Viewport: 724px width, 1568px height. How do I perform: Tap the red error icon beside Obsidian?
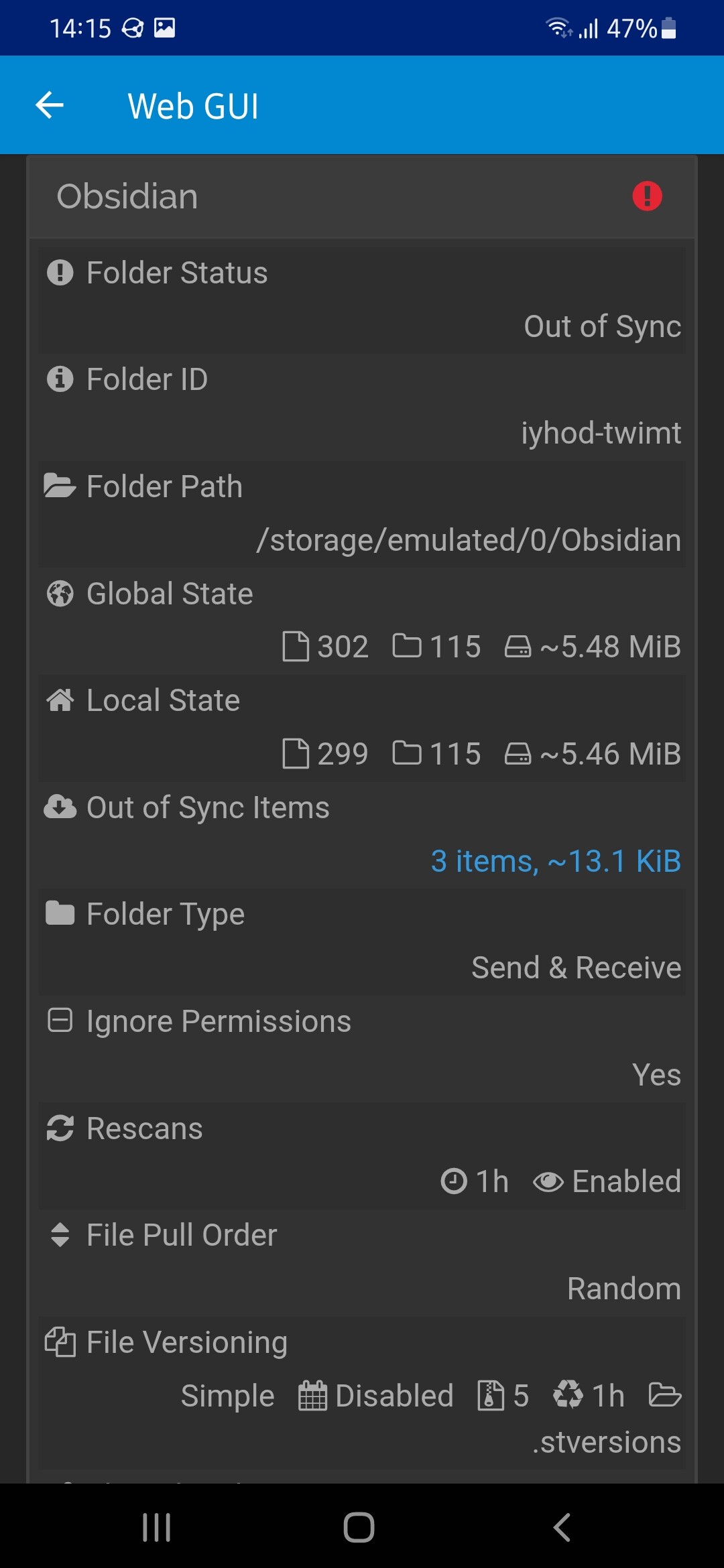[x=647, y=196]
